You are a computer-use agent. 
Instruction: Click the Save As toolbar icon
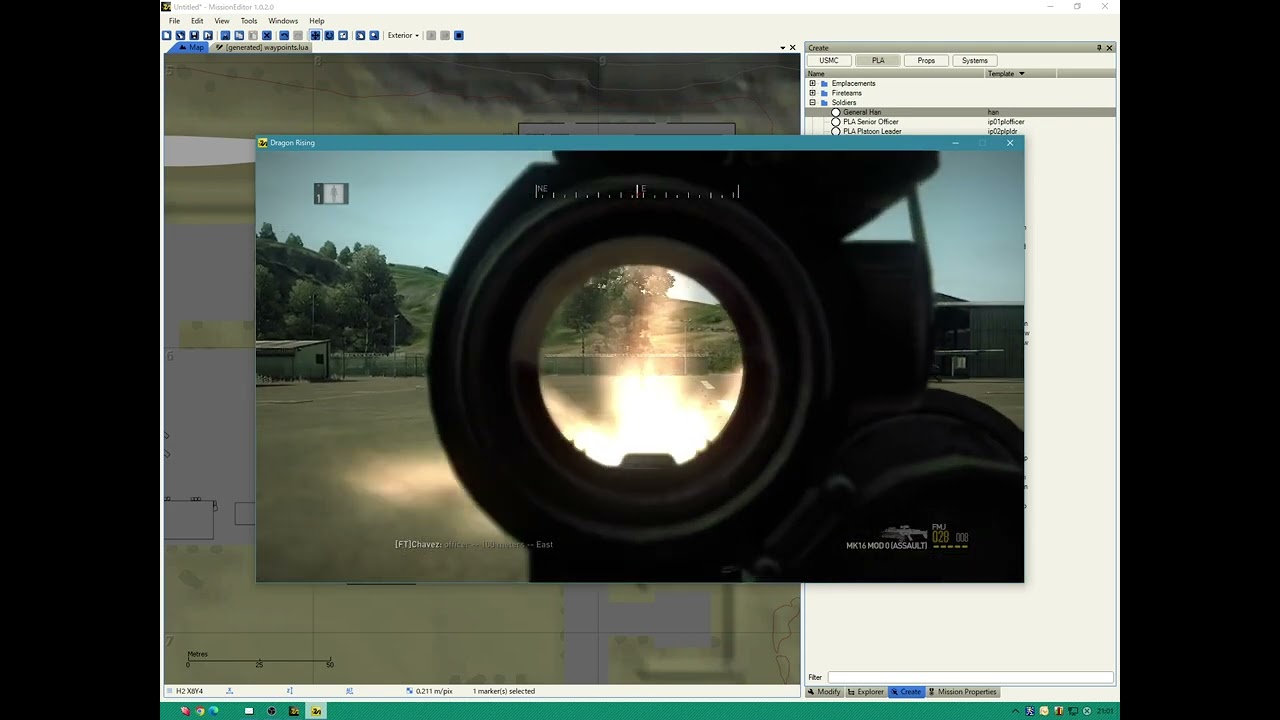208,35
